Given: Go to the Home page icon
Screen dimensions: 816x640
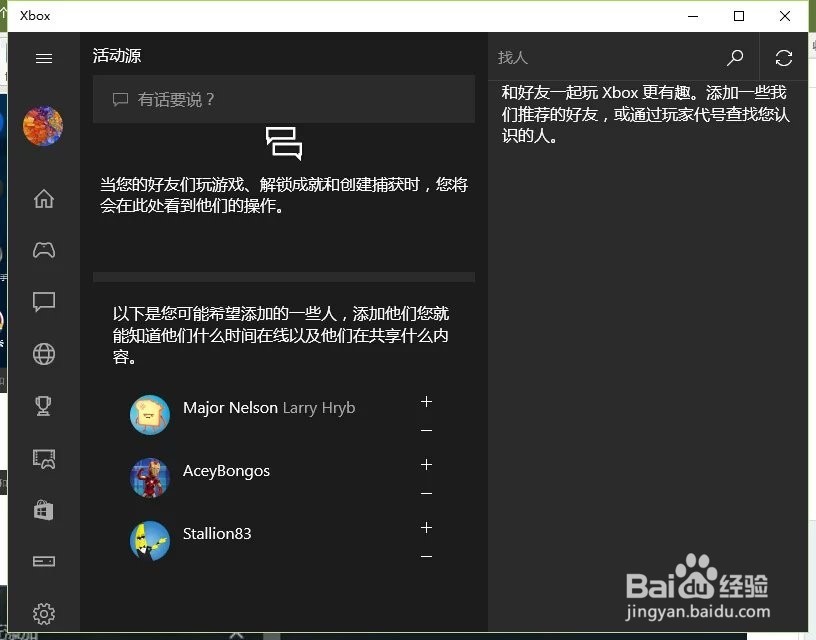Looking at the screenshot, I should 44,198.
